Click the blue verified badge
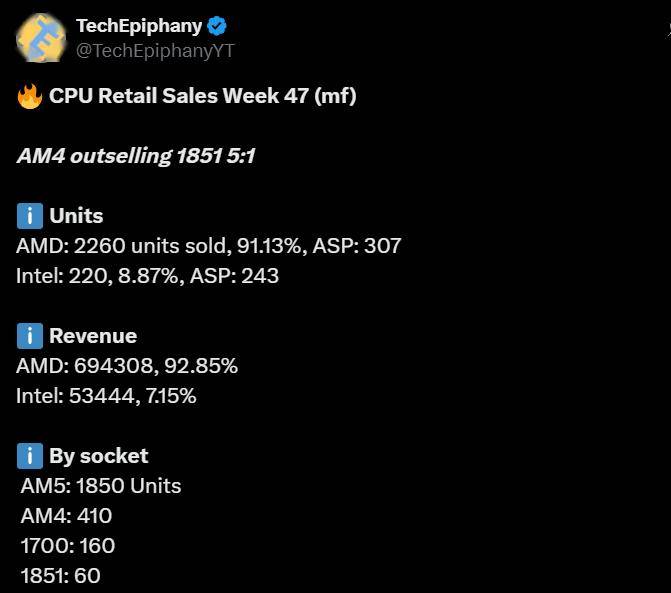The image size is (671, 593). 217,27
